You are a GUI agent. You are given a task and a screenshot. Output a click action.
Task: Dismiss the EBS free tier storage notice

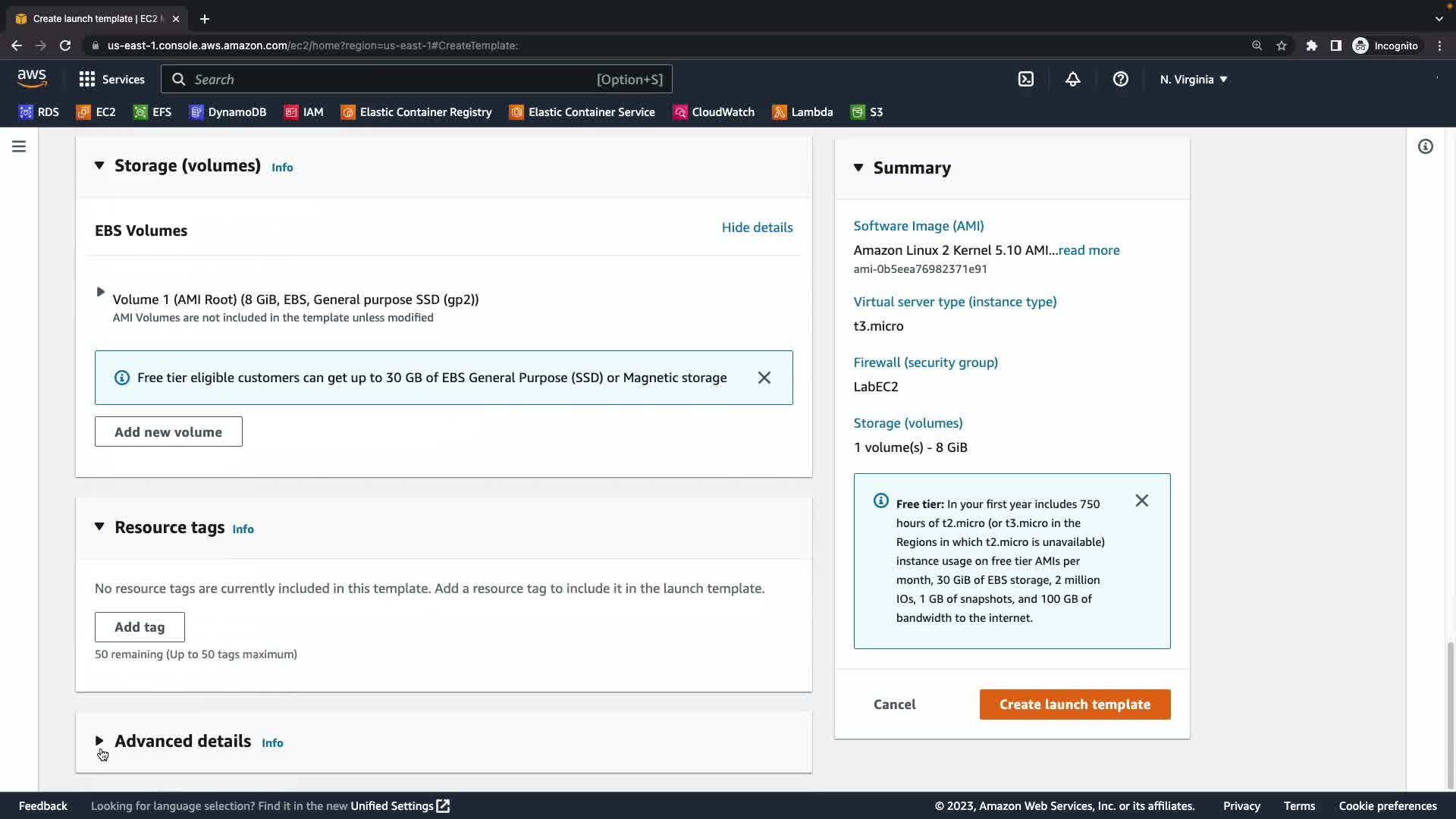pos(764,378)
